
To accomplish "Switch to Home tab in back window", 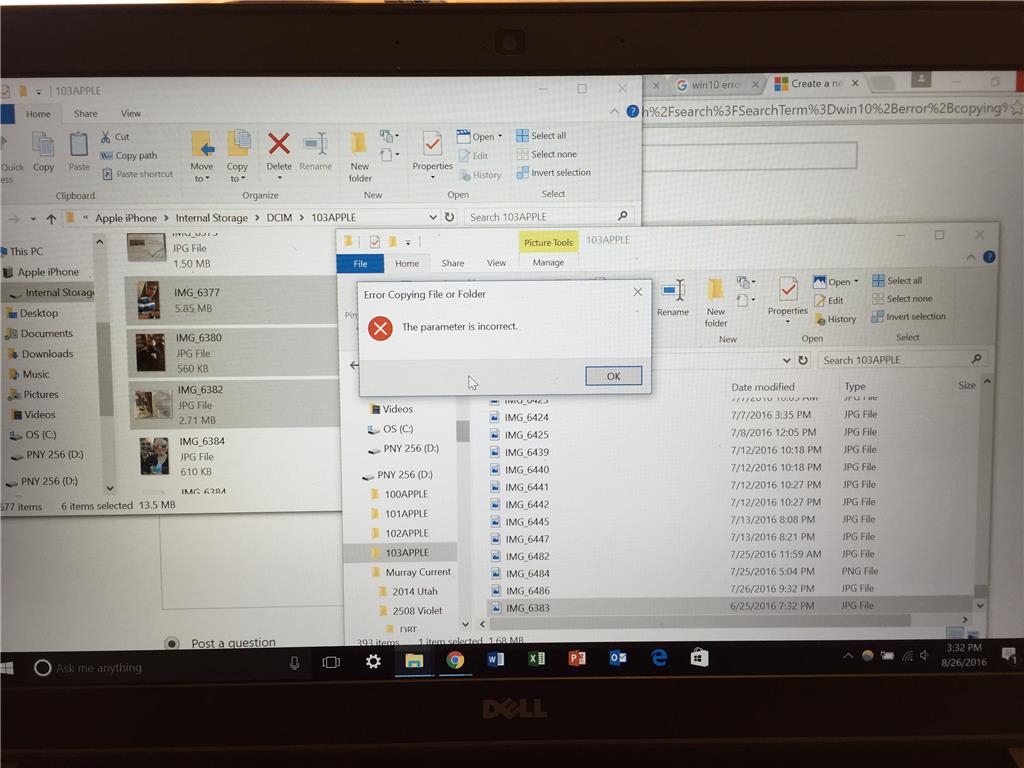I will click(x=38, y=114).
